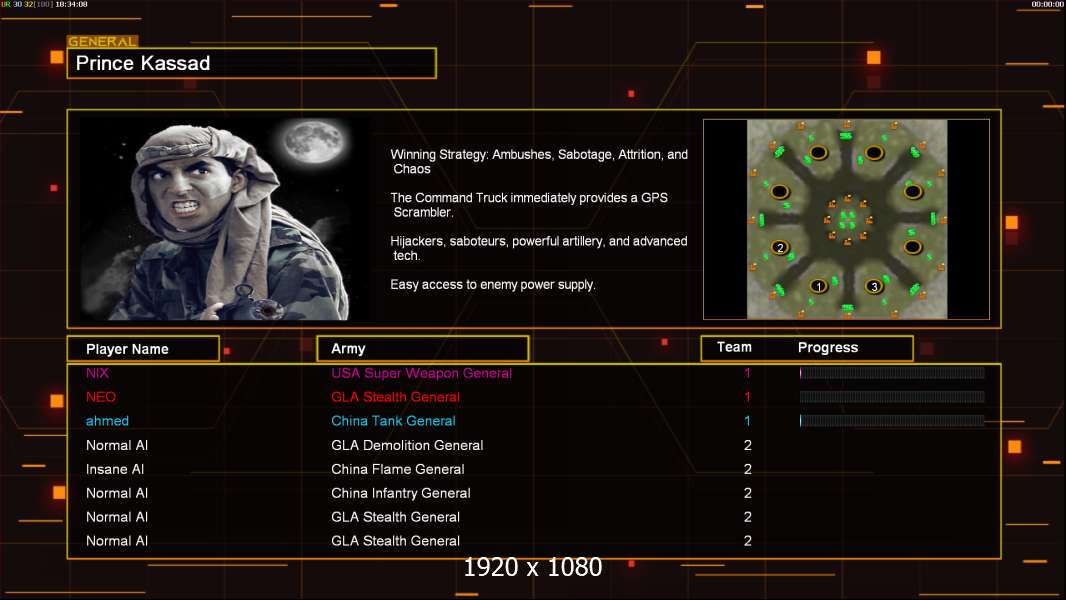Select player name NIX
Screen dimensions: 1066x600
click(x=97, y=373)
